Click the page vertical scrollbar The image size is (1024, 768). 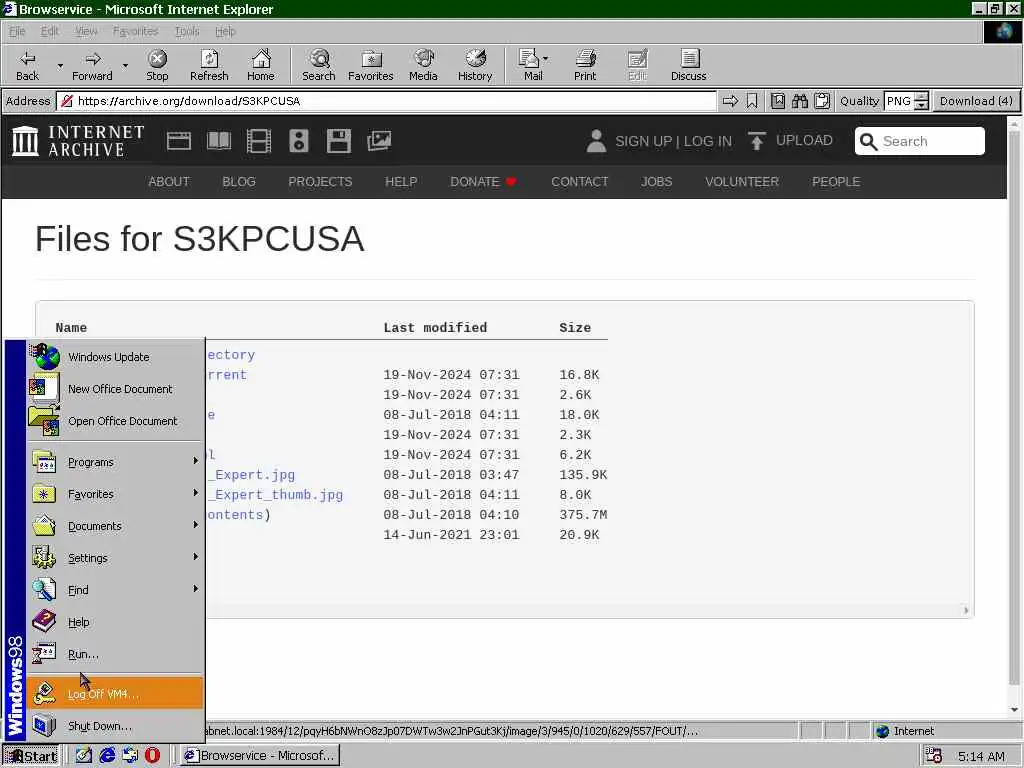click(x=1014, y=416)
